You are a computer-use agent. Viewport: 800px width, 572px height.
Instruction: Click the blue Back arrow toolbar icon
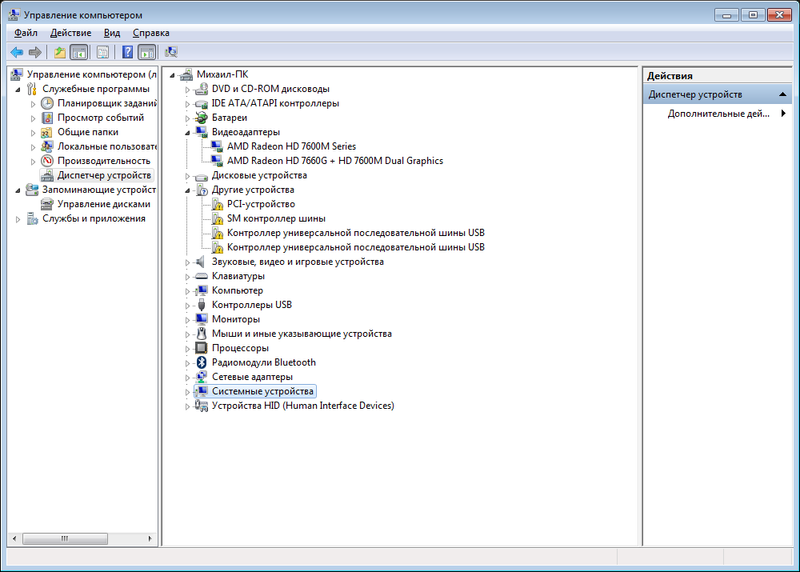click(x=17, y=52)
